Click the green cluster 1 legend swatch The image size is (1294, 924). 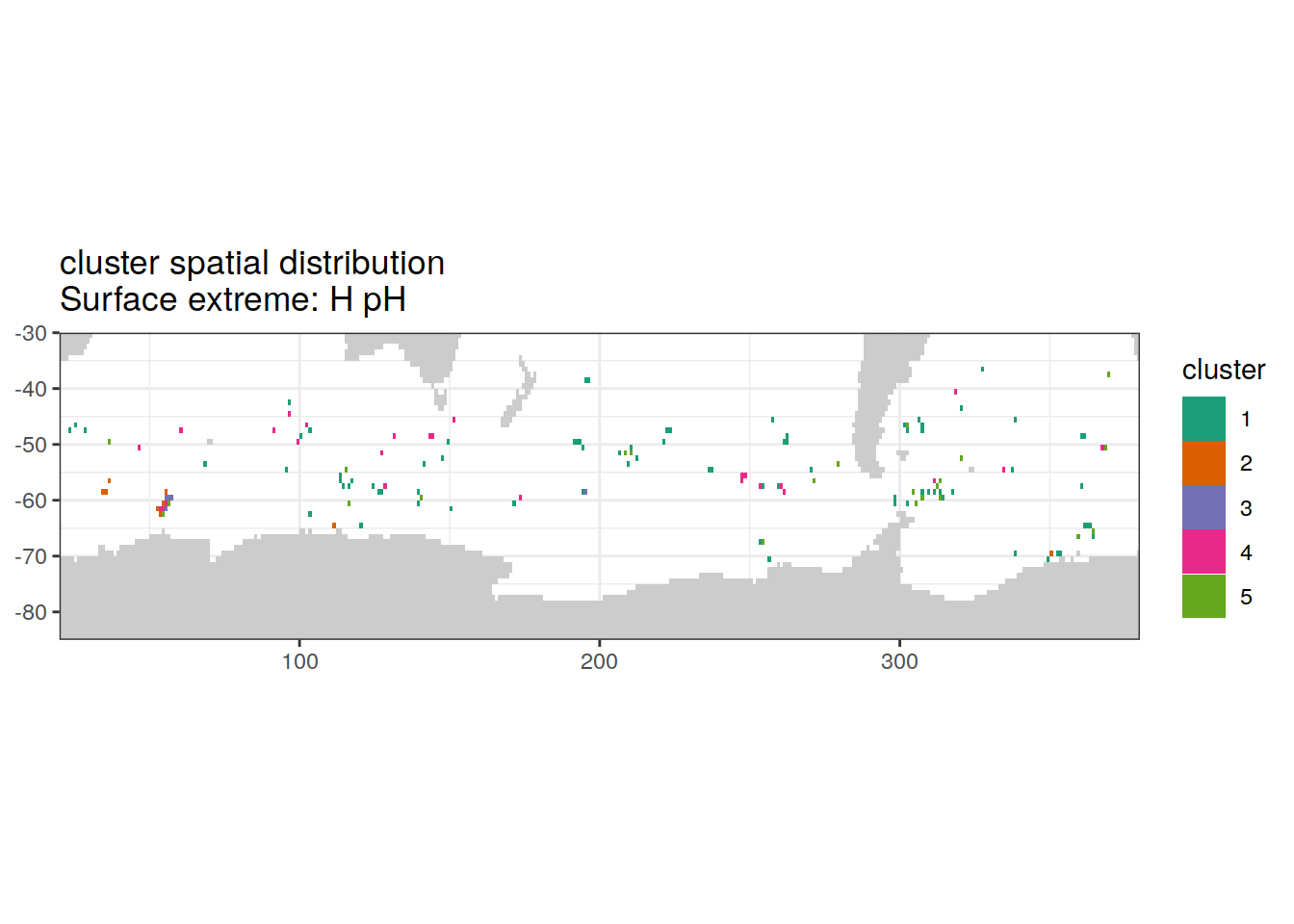1203,419
